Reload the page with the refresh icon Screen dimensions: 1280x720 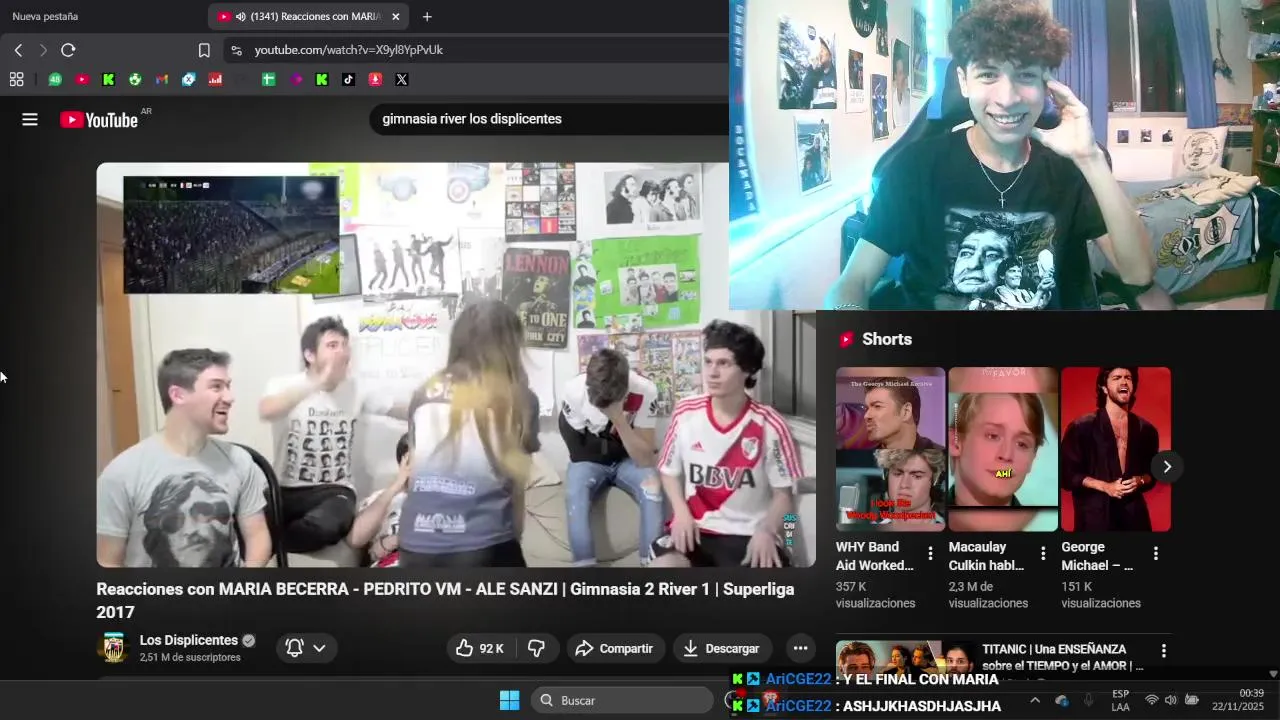click(68, 50)
